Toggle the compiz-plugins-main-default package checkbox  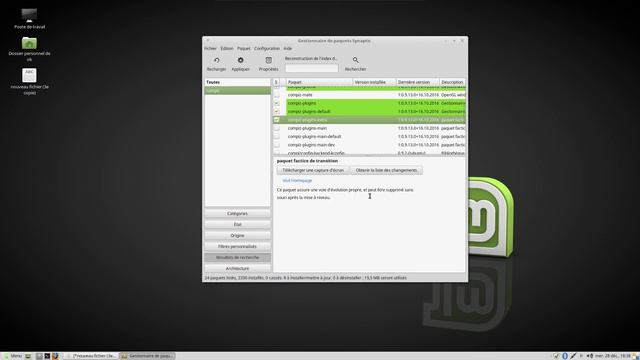coord(277,136)
